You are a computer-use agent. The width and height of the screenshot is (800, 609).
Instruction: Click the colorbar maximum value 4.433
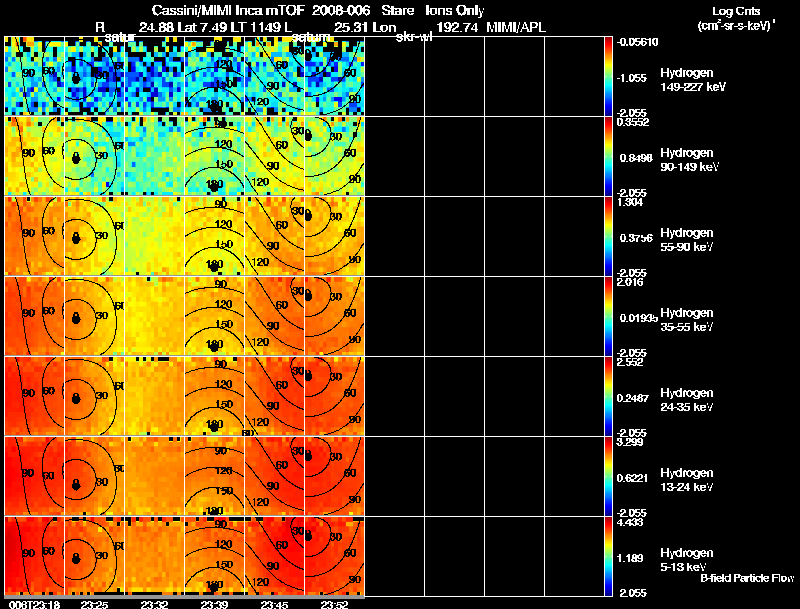point(630,522)
